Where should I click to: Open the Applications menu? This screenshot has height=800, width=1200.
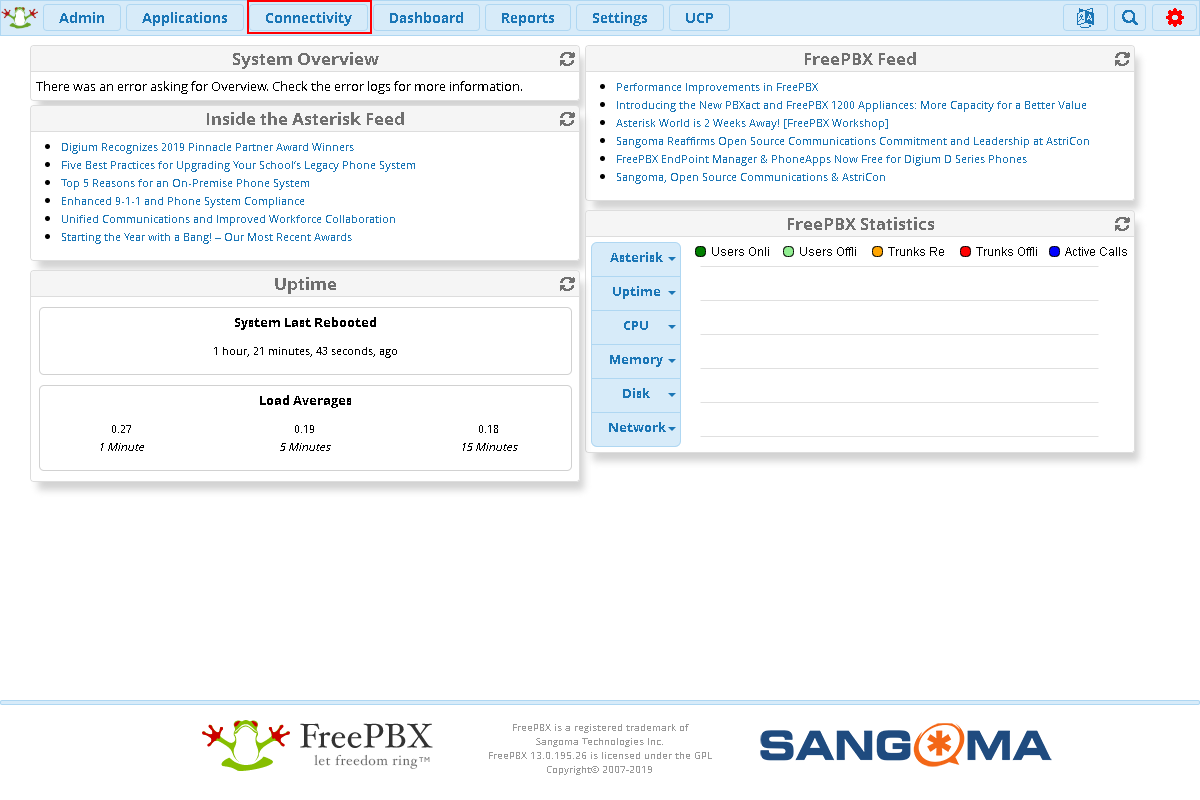[185, 18]
